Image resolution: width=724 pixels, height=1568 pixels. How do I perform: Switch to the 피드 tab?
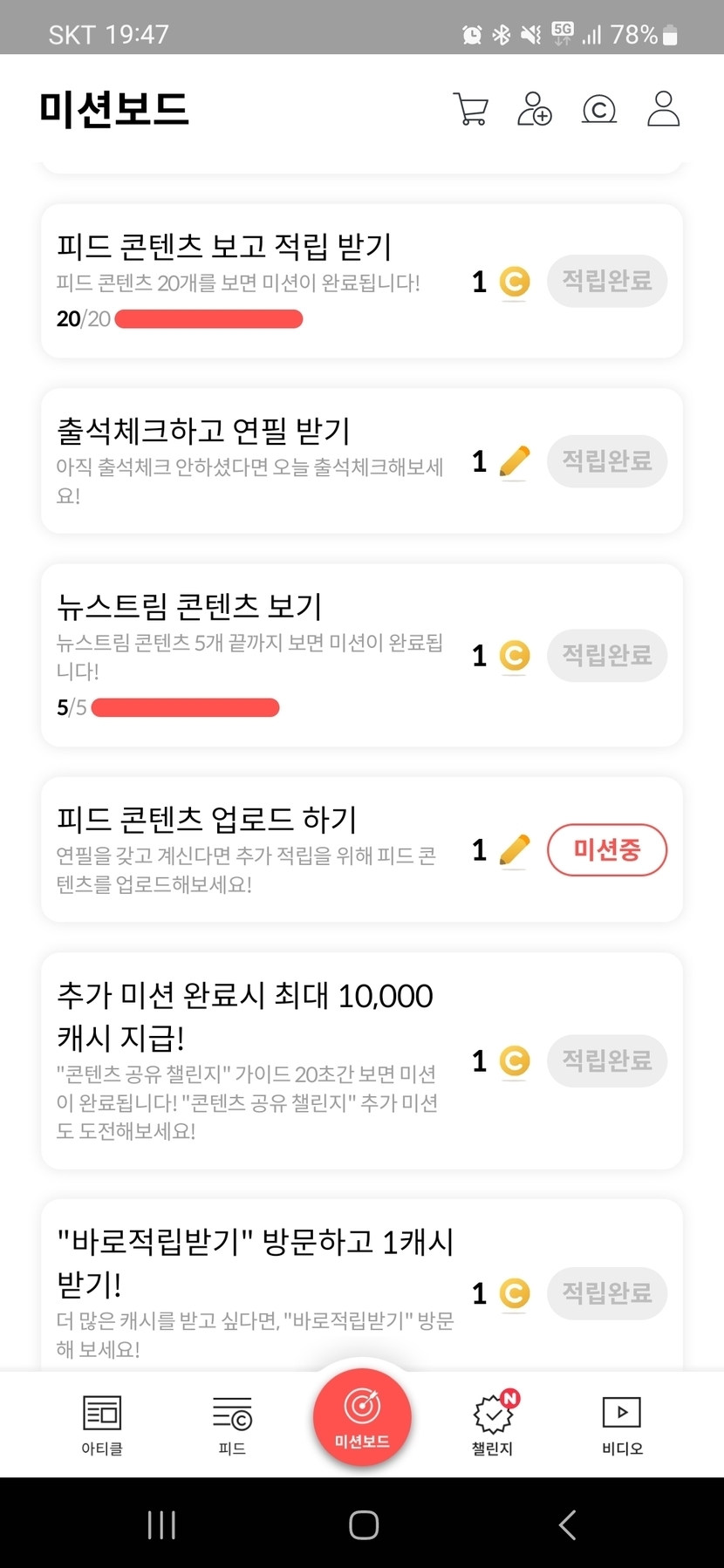pyautogui.click(x=232, y=1425)
